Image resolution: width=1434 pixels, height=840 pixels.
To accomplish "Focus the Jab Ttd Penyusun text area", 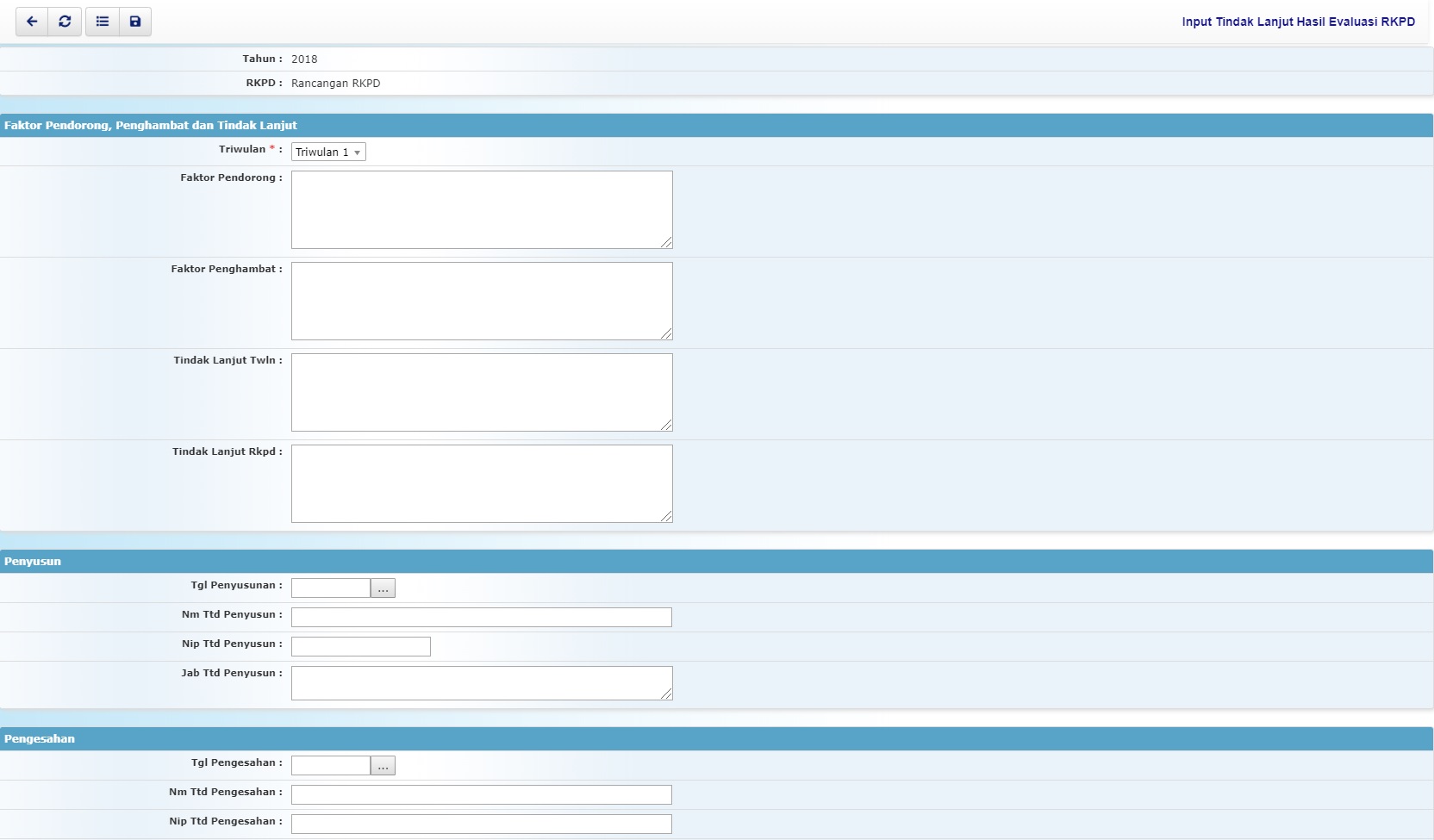I will [481, 682].
